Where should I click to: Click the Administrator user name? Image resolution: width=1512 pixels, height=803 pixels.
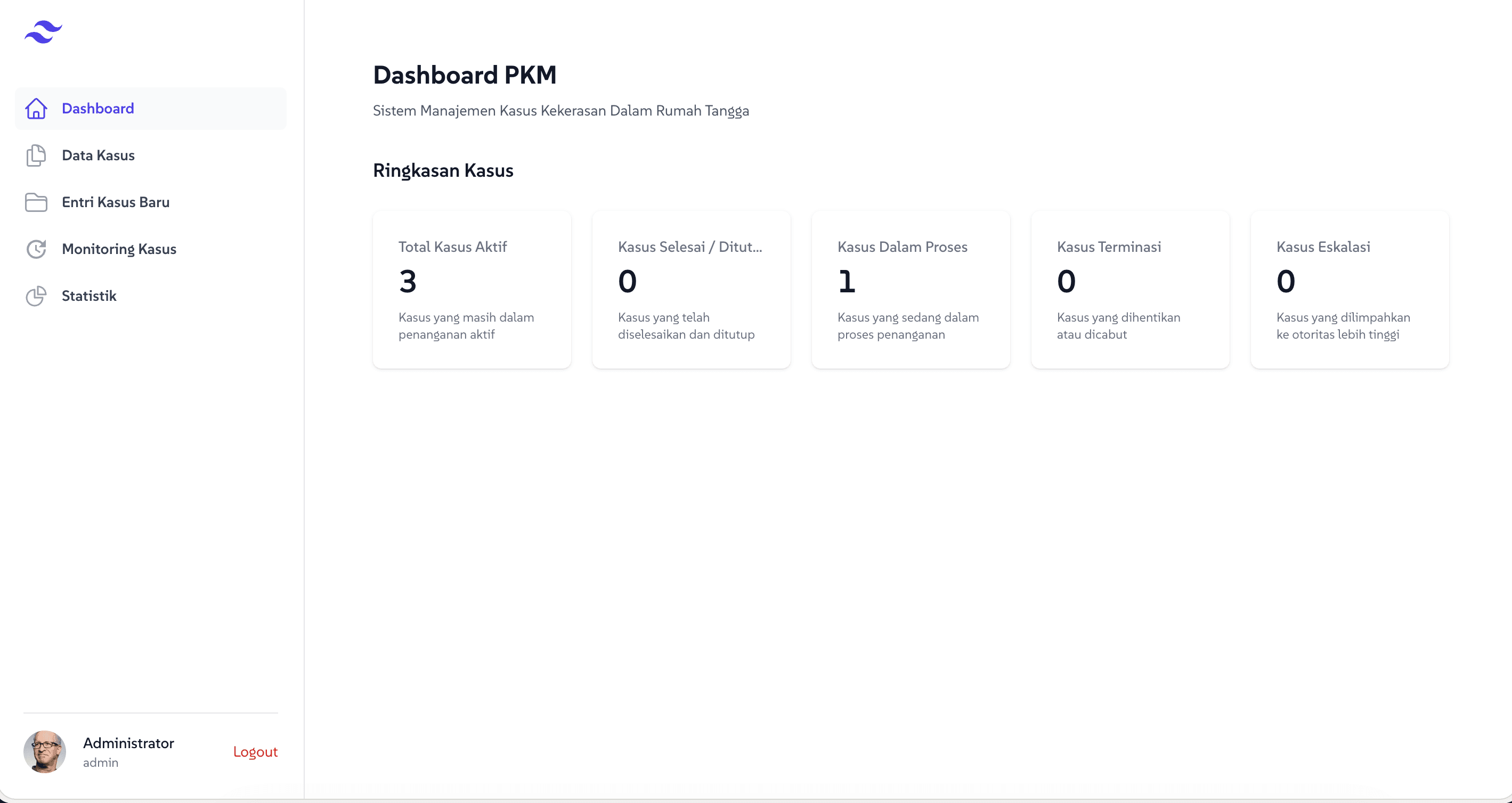pyautogui.click(x=128, y=743)
